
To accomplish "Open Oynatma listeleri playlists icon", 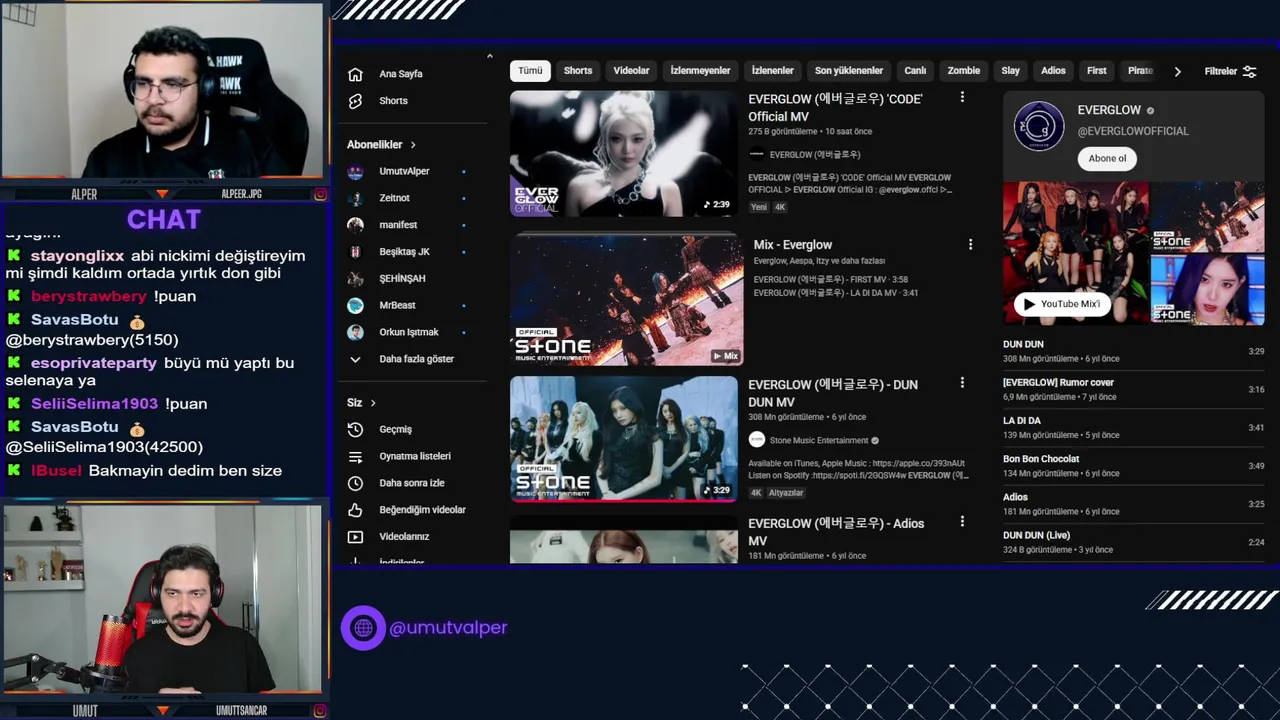I will 355,456.
